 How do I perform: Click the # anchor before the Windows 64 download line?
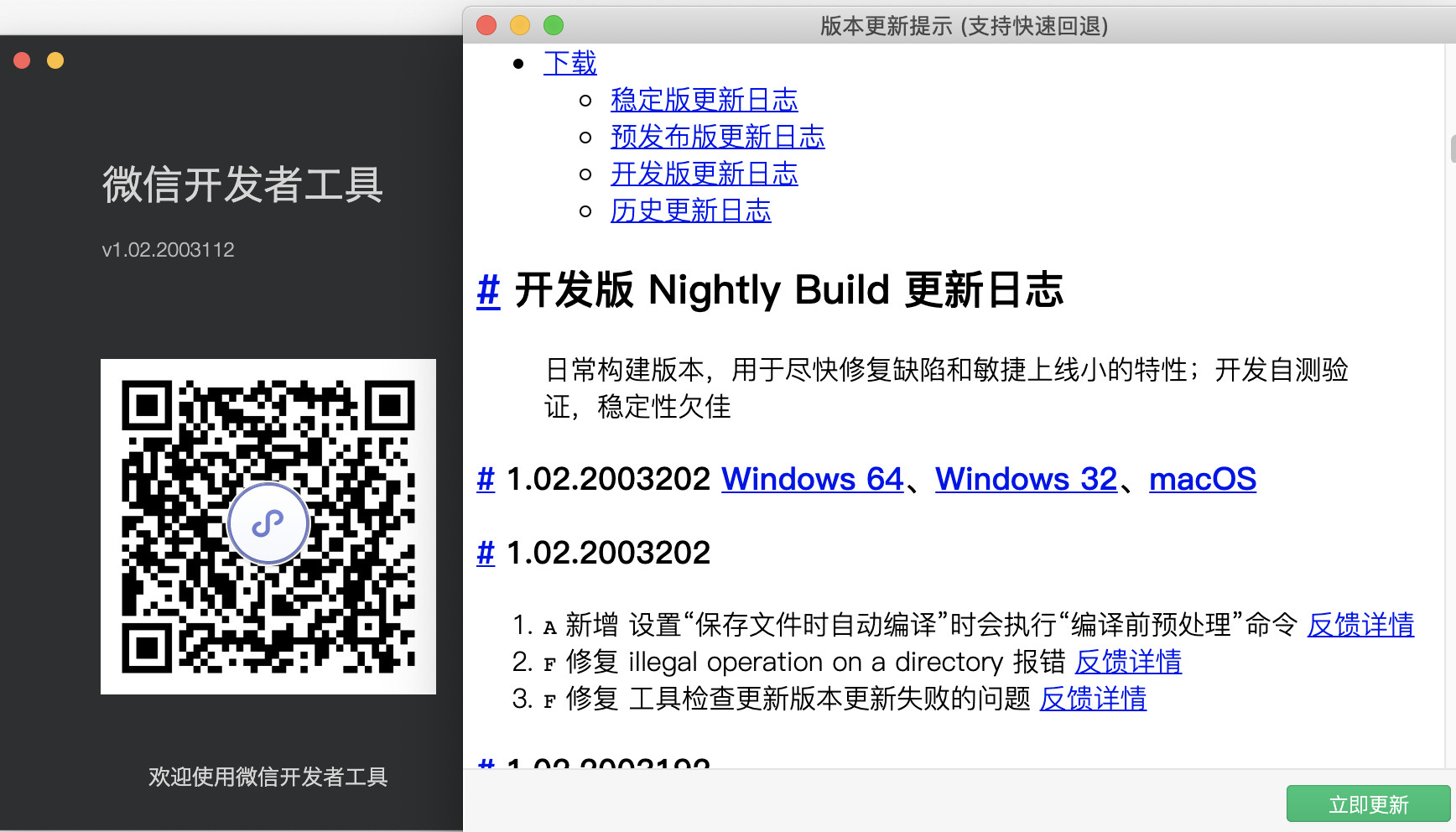pos(486,479)
